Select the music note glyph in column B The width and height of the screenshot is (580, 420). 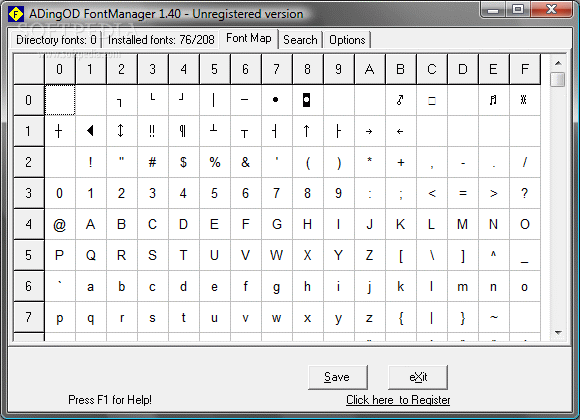click(401, 100)
